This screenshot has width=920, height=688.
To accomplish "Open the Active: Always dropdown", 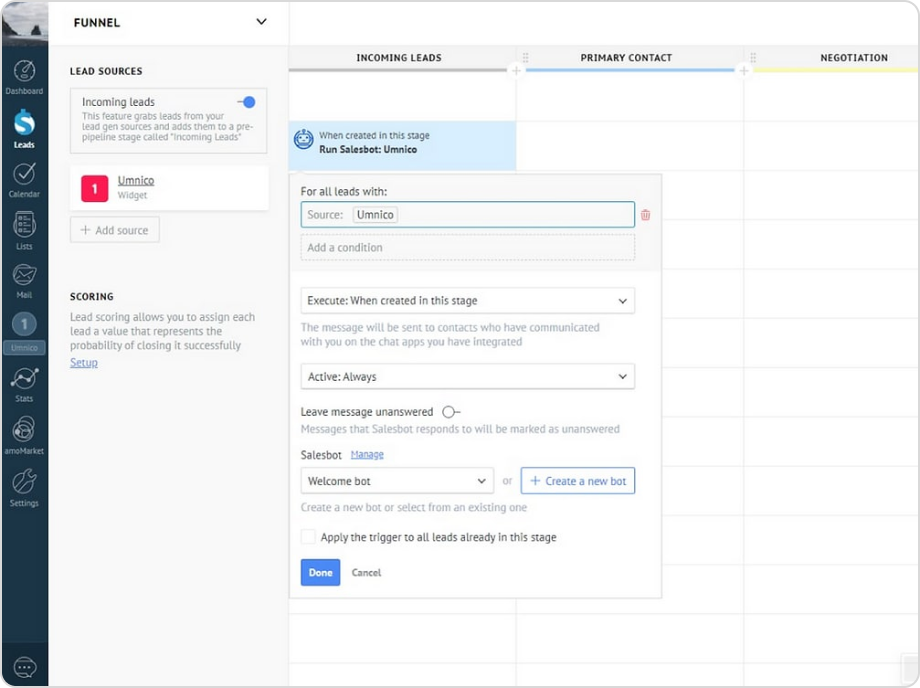I will (x=467, y=376).
